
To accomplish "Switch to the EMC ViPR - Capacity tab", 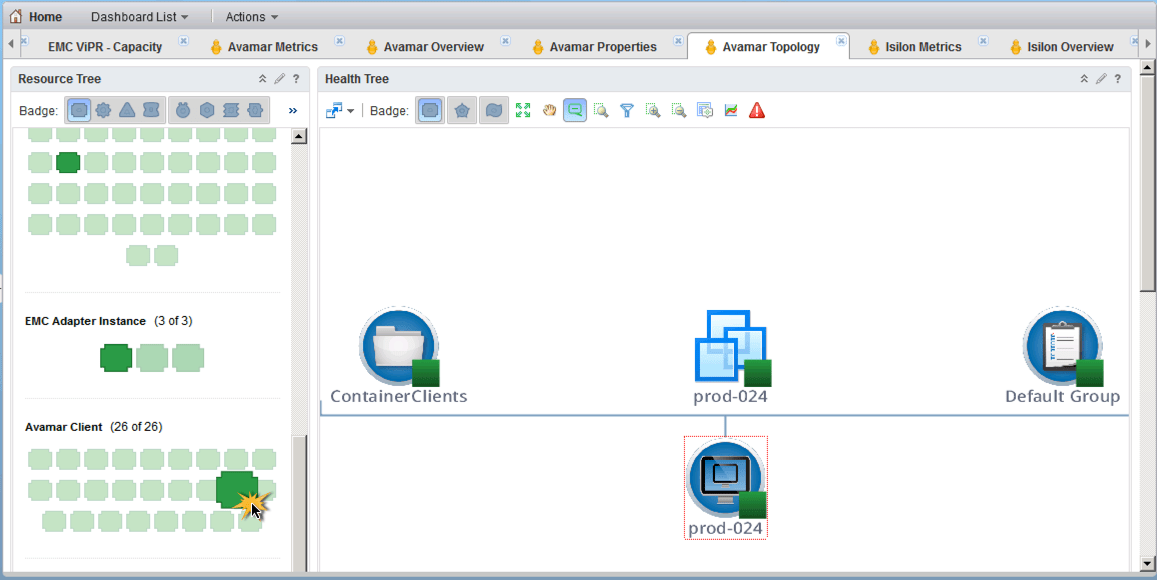I will click(105, 46).
